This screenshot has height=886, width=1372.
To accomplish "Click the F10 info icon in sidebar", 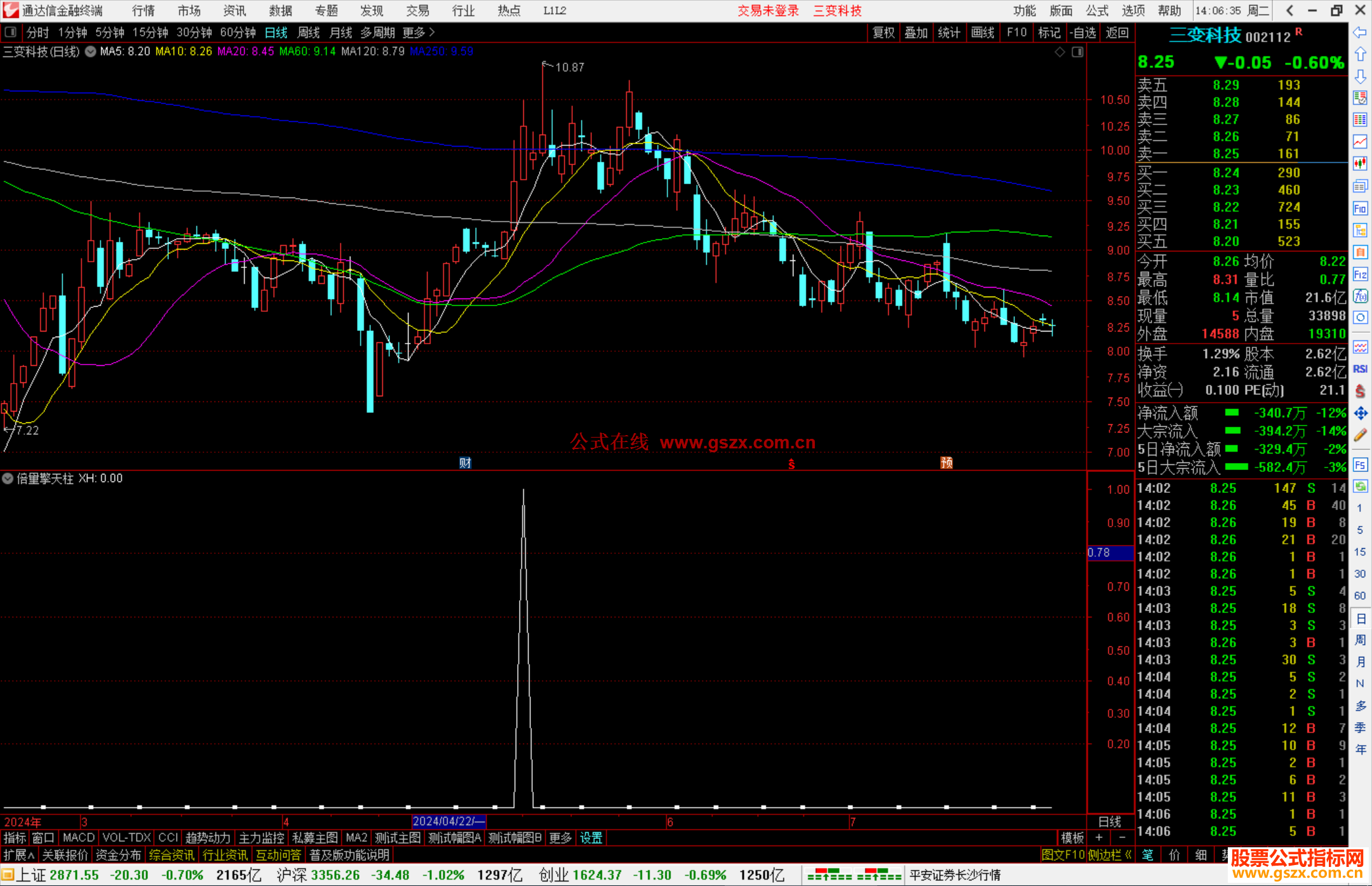I will [1360, 208].
